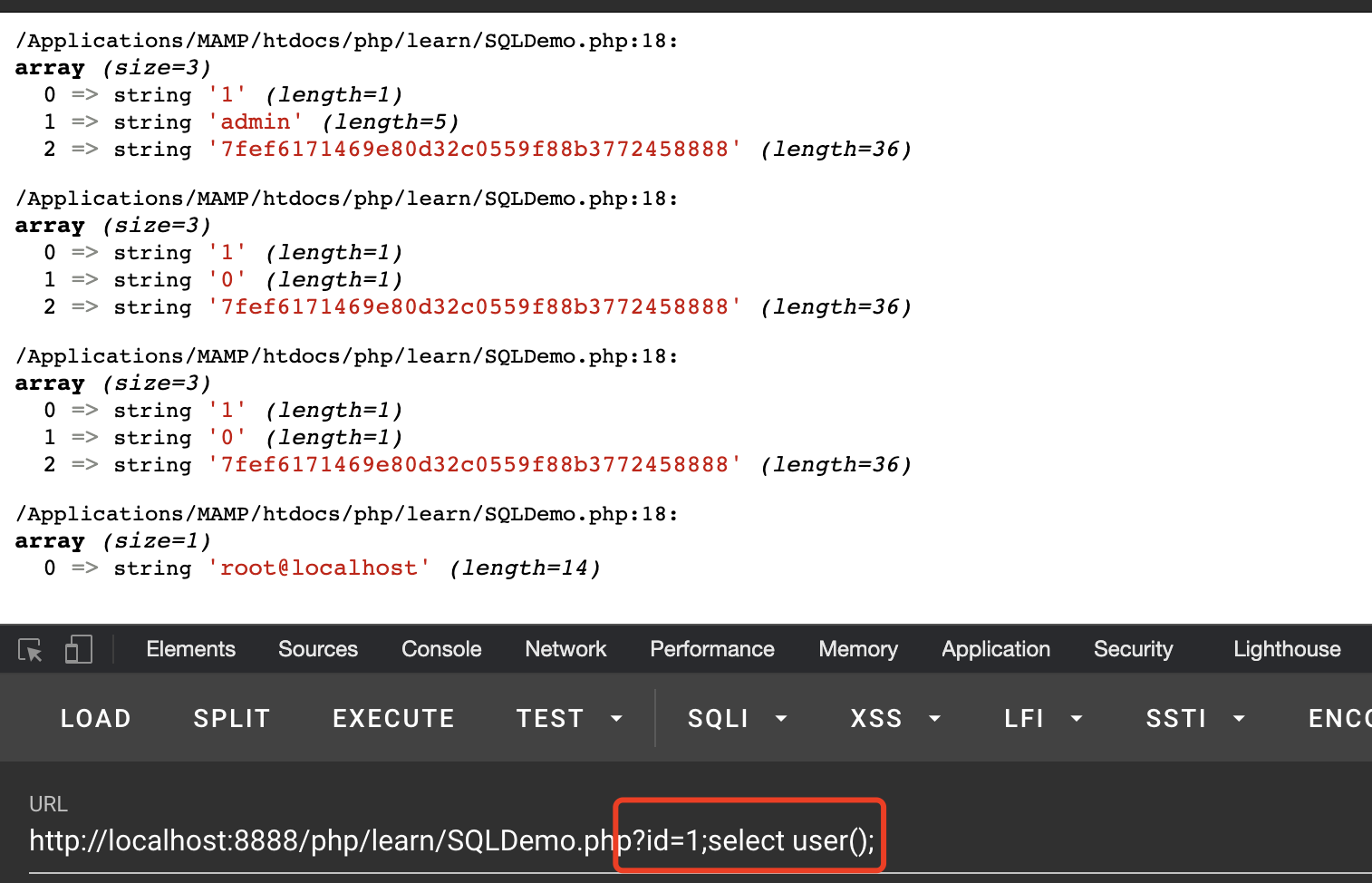Screen dimensions: 1372x883
Task: Click the URL label above the input
Action: tap(48, 804)
